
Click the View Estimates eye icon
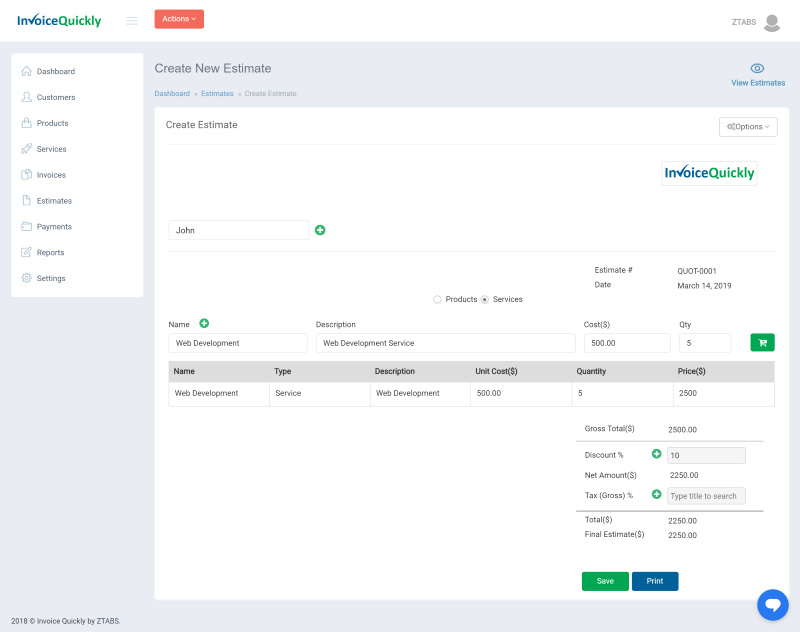(757, 69)
